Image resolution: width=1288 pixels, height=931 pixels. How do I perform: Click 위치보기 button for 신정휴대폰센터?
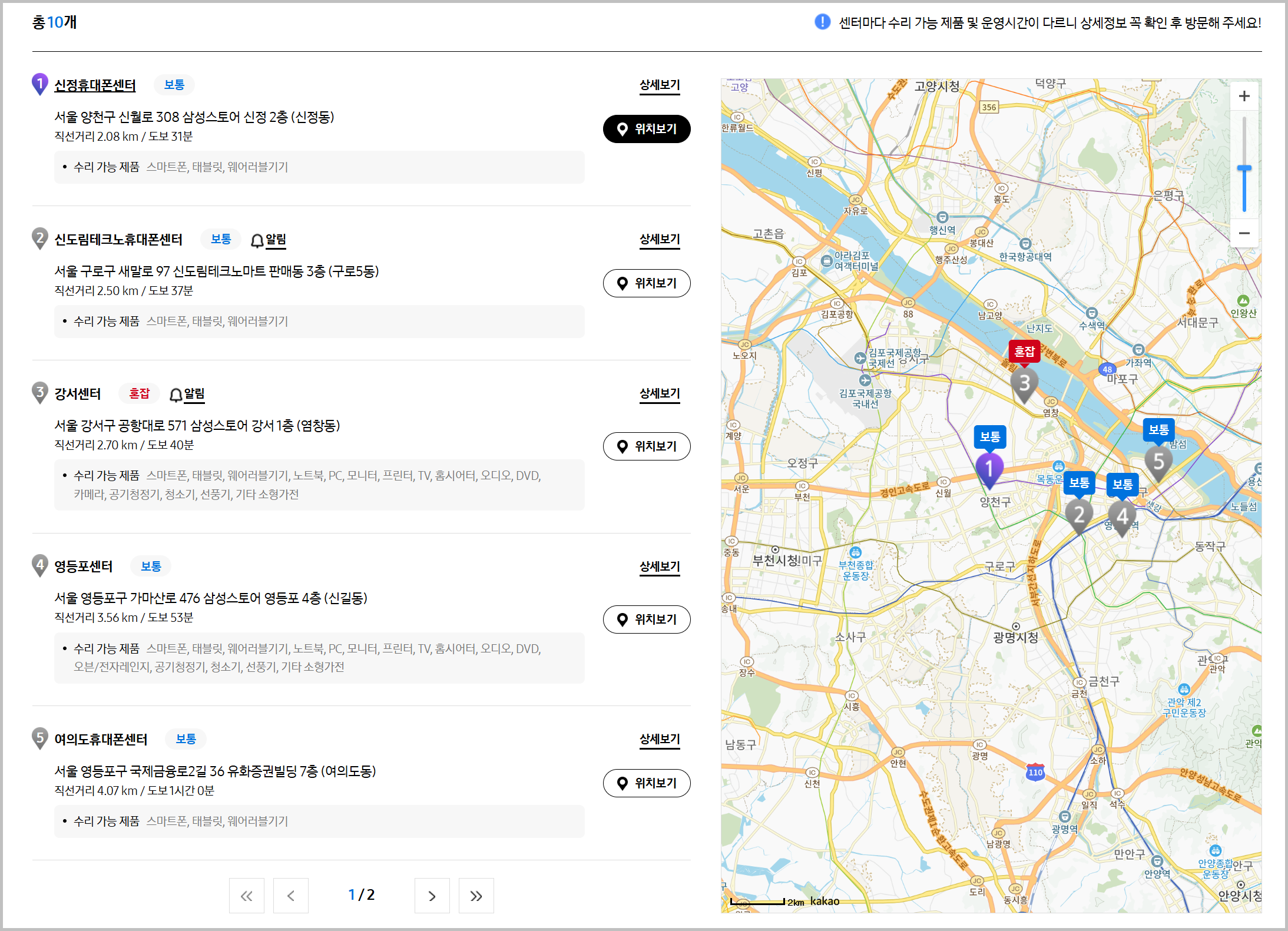[646, 129]
